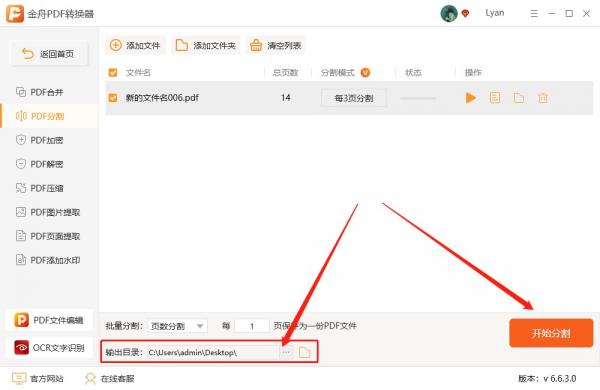The width and height of the screenshot is (600, 390).
Task: Click the 添加文件 plus circle icon
Action: pos(116,45)
